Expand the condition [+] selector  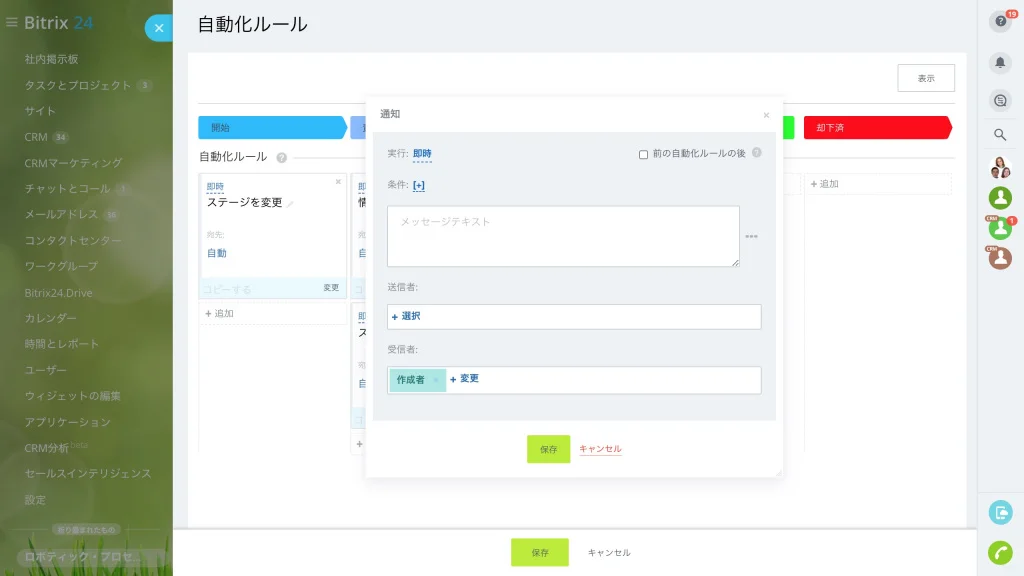pos(419,185)
